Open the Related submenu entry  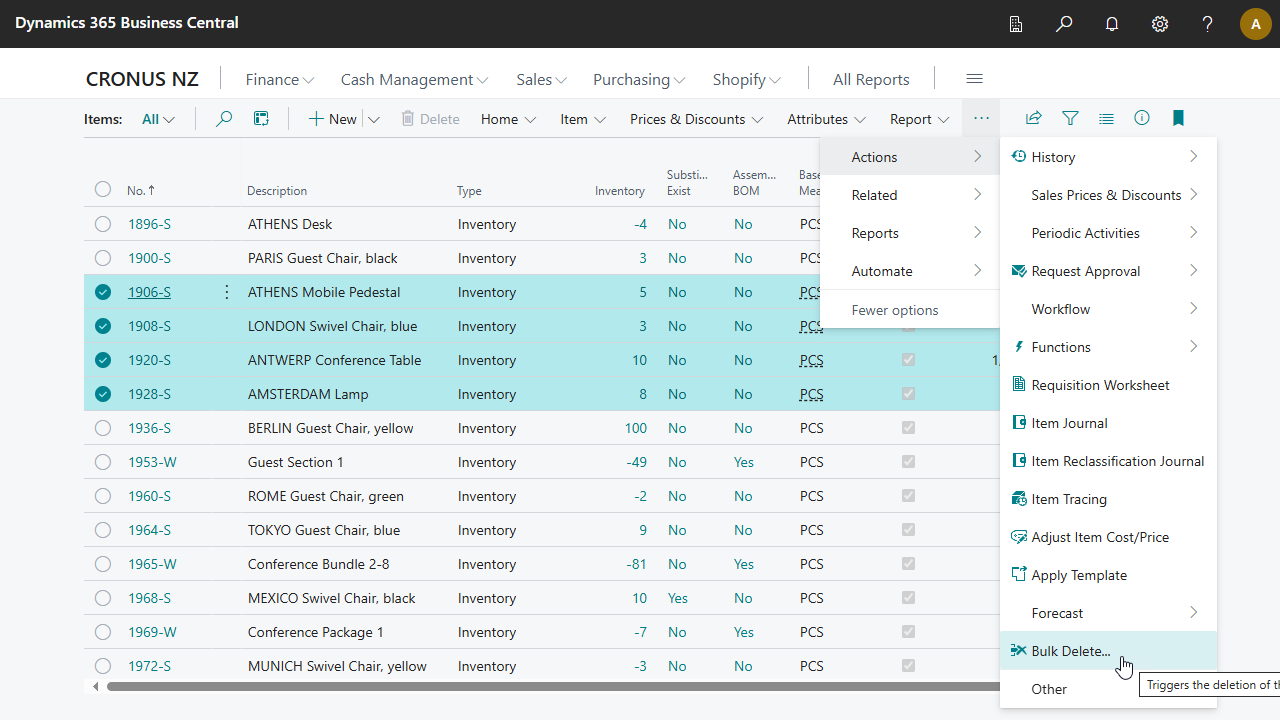909,195
